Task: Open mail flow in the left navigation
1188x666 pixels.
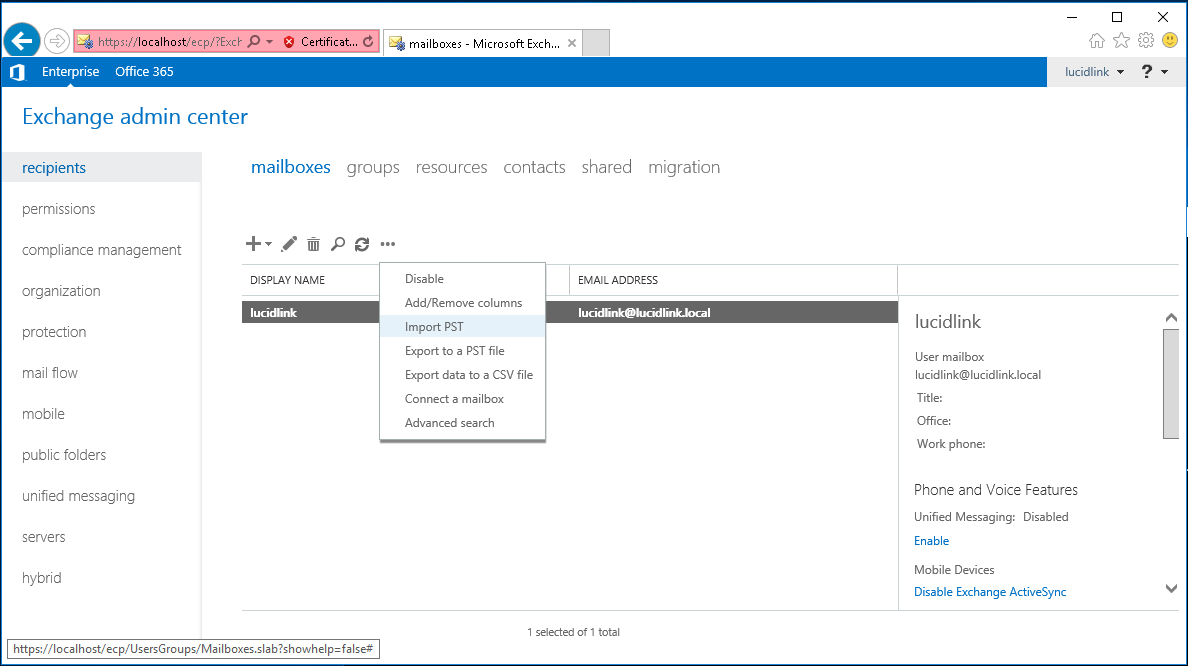Action: coord(50,373)
